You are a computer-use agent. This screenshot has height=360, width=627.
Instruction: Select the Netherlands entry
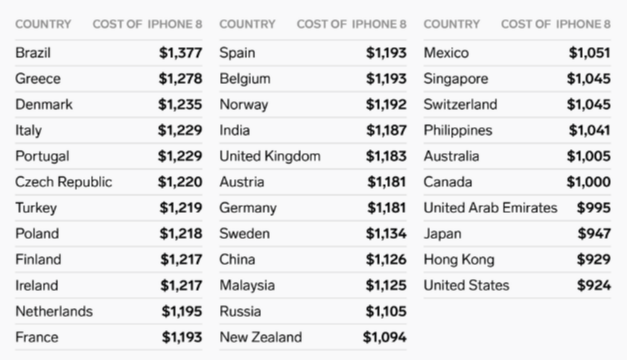(x=109, y=311)
